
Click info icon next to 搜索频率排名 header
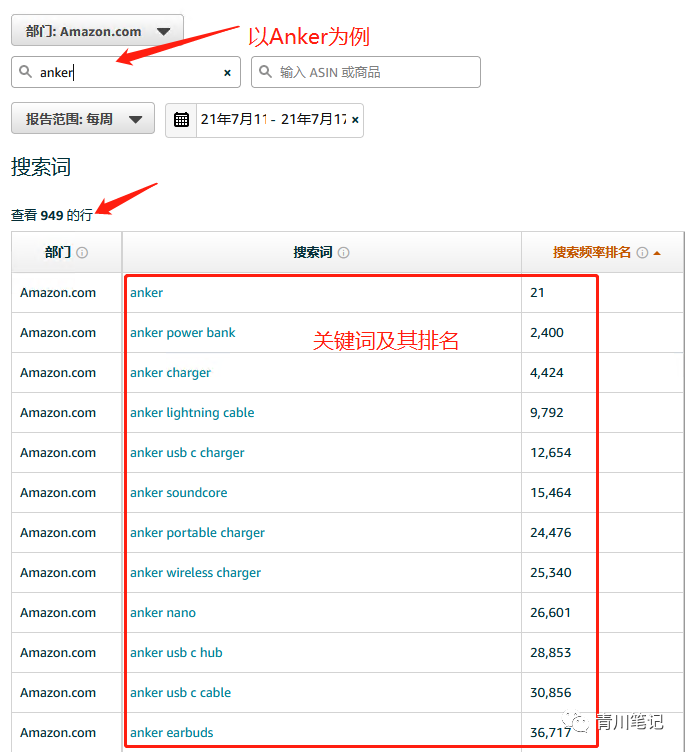642,253
